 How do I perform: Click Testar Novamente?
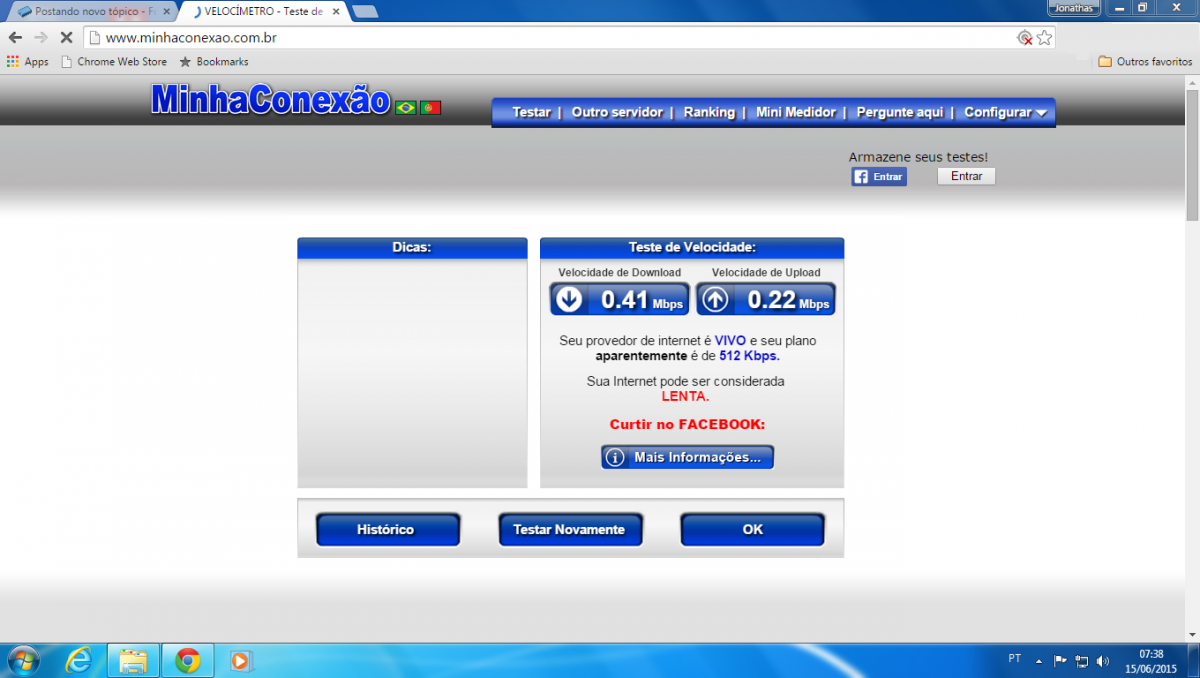pyautogui.click(x=570, y=530)
